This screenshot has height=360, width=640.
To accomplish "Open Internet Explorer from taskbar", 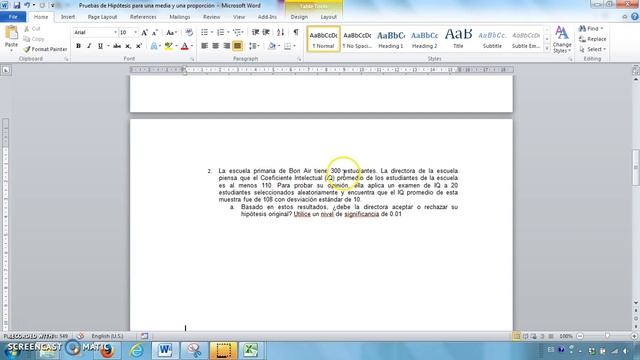I will pos(136,350).
